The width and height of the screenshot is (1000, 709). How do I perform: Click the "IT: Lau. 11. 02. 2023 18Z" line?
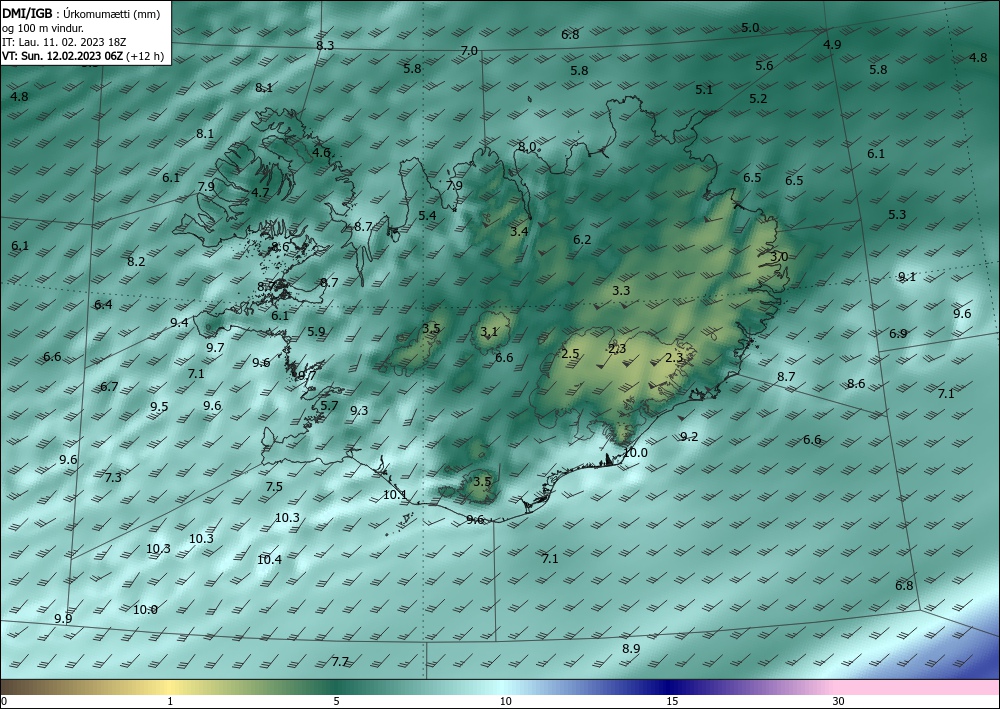tap(64, 42)
